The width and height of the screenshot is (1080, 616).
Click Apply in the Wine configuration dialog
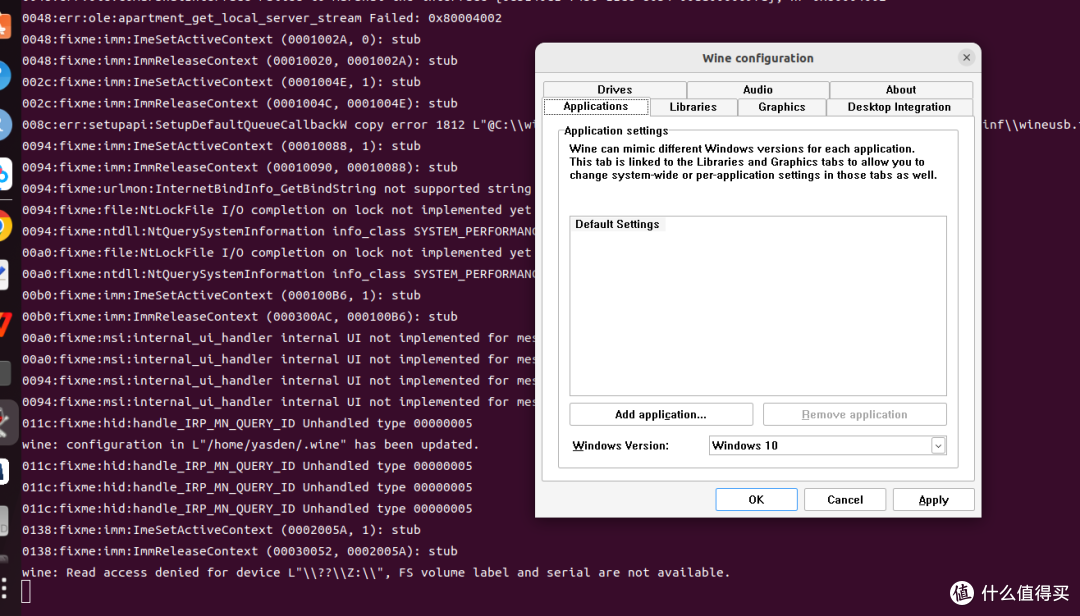pyautogui.click(x=932, y=499)
